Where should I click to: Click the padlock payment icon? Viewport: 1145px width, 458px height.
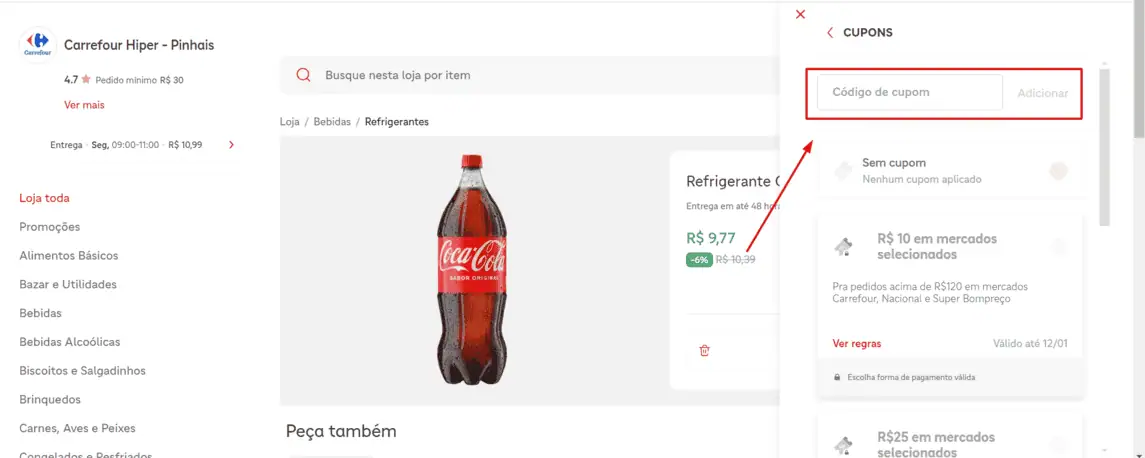tap(837, 377)
